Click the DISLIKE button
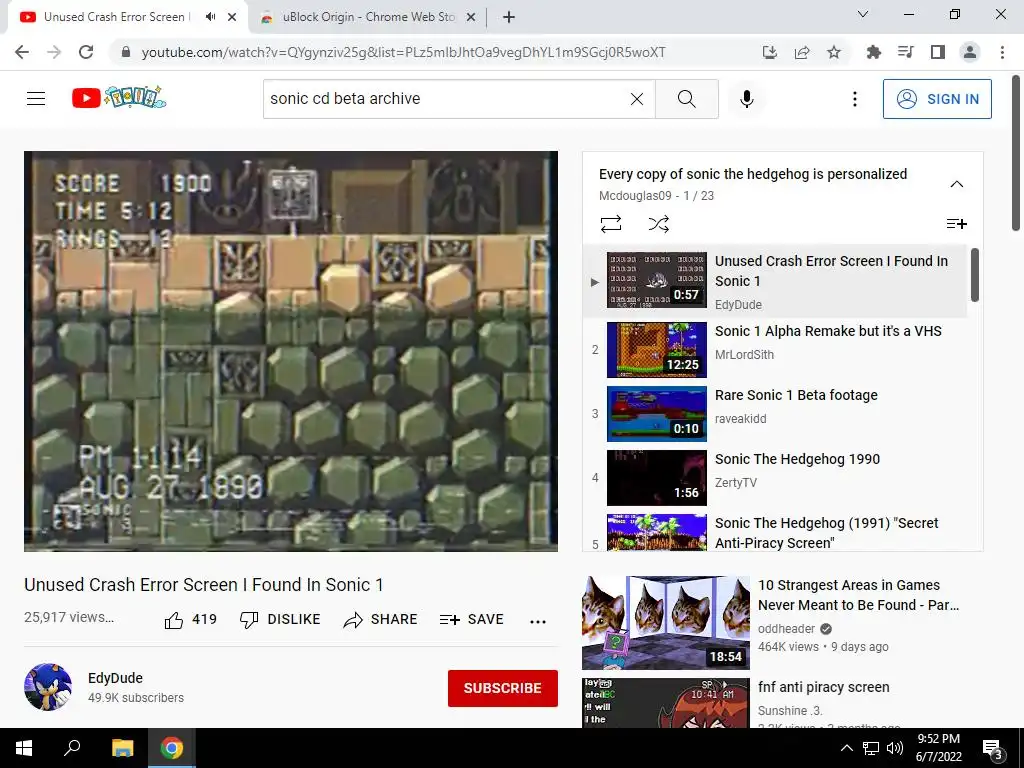The width and height of the screenshot is (1024, 768). click(x=280, y=620)
